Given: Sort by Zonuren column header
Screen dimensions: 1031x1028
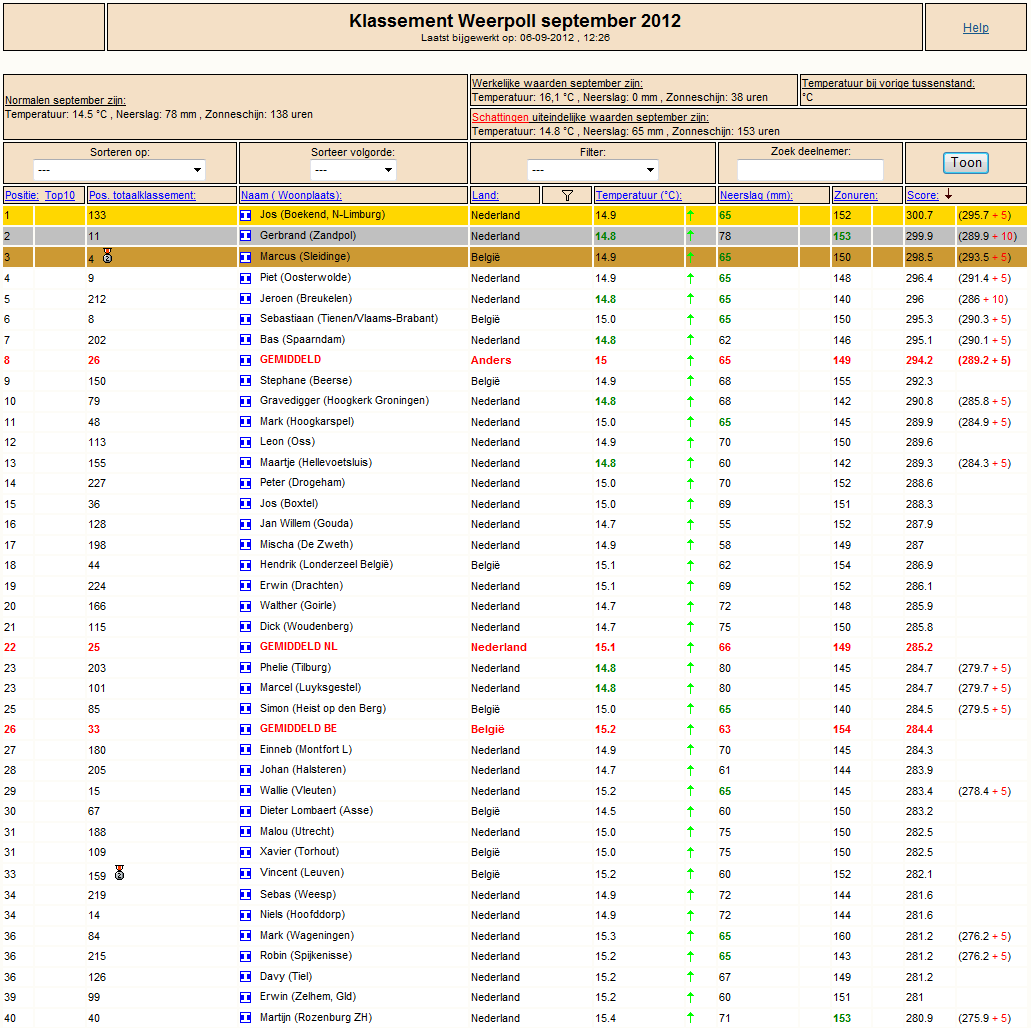Looking at the screenshot, I should 855,195.
